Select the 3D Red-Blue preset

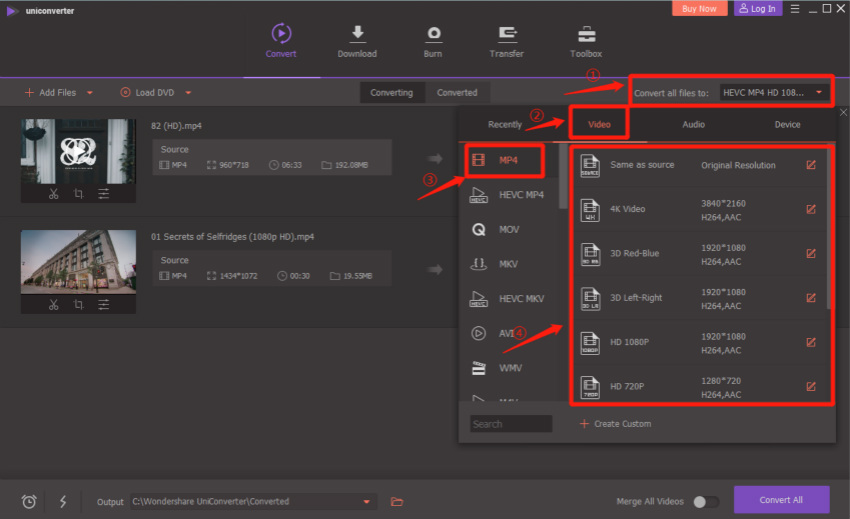click(x=699, y=254)
